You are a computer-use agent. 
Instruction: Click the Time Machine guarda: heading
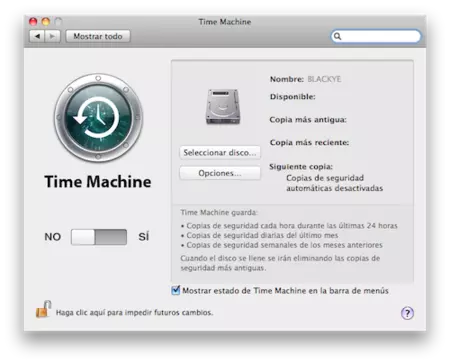219,212
